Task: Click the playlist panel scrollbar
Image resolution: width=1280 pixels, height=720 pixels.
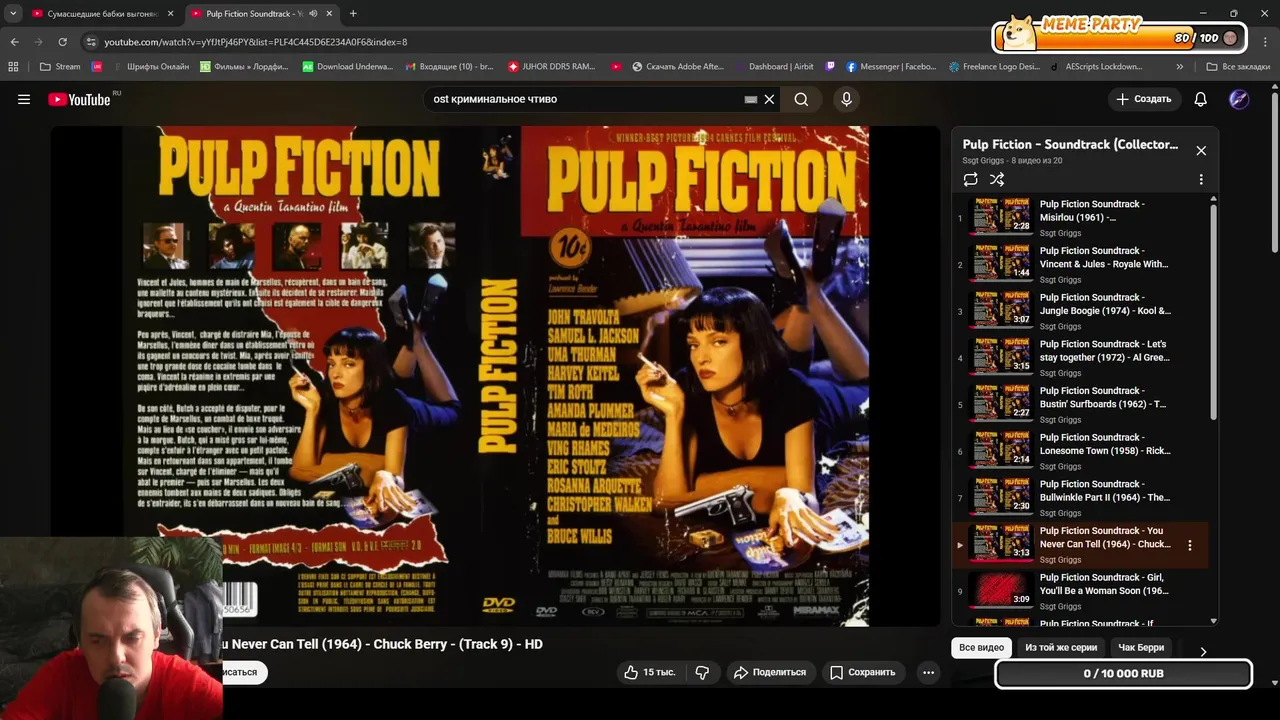Action: pyautogui.click(x=1214, y=310)
